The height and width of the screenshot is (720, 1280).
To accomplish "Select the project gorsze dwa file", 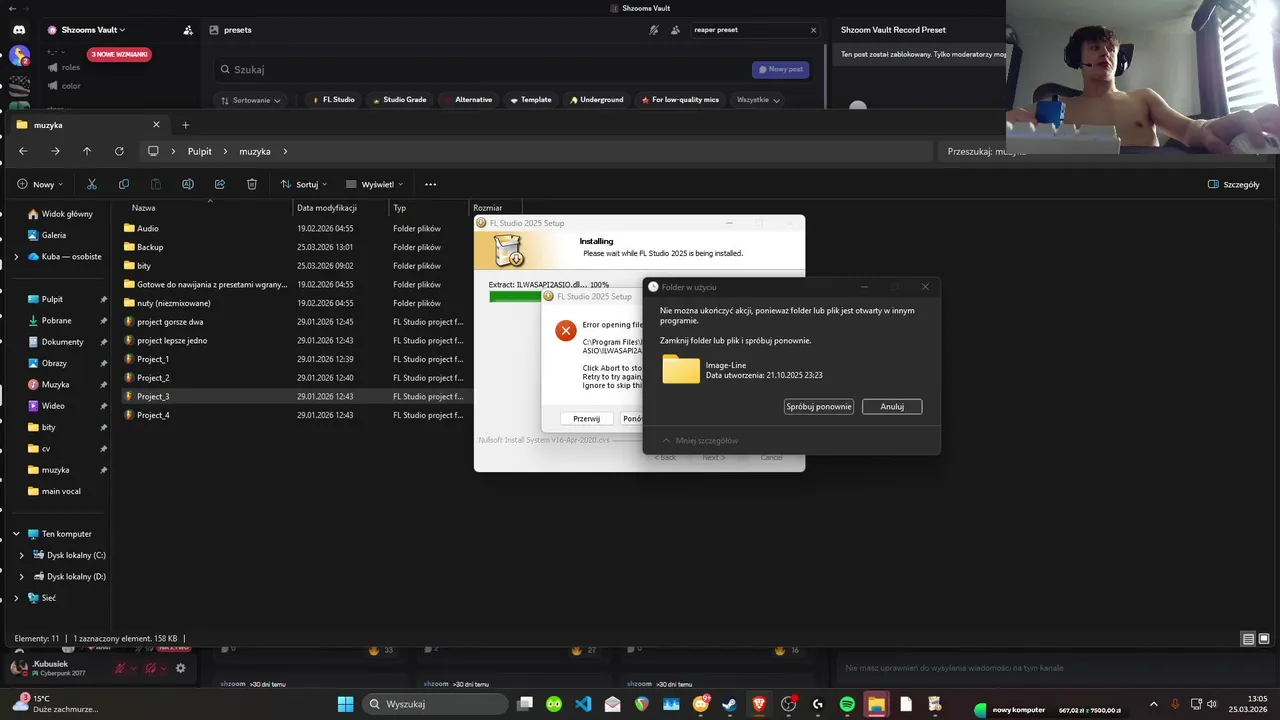I will click(x=295, y=322).
